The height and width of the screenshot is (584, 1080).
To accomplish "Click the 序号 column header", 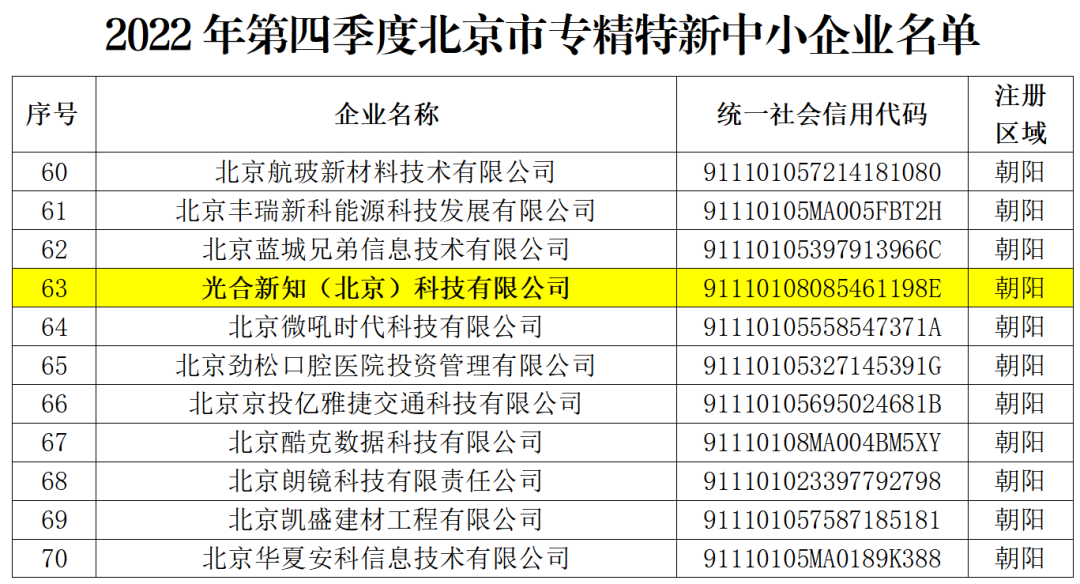I will pos(52,114).
